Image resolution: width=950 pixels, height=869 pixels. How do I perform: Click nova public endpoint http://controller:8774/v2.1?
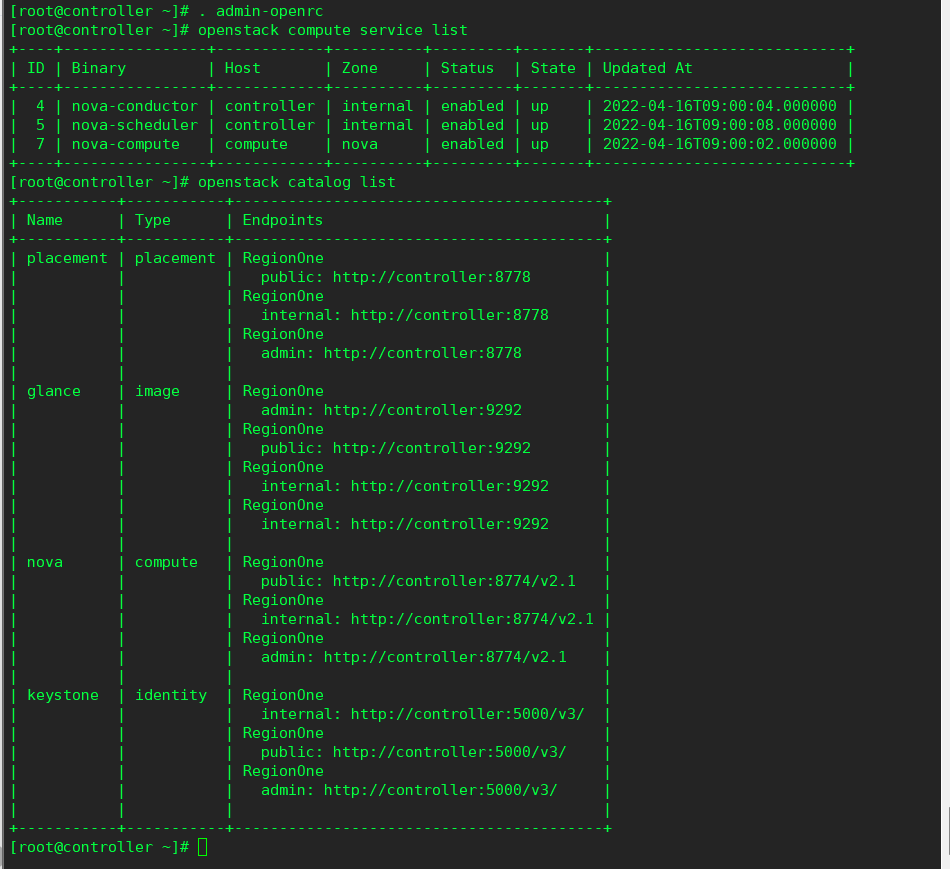tap(454, 581)
